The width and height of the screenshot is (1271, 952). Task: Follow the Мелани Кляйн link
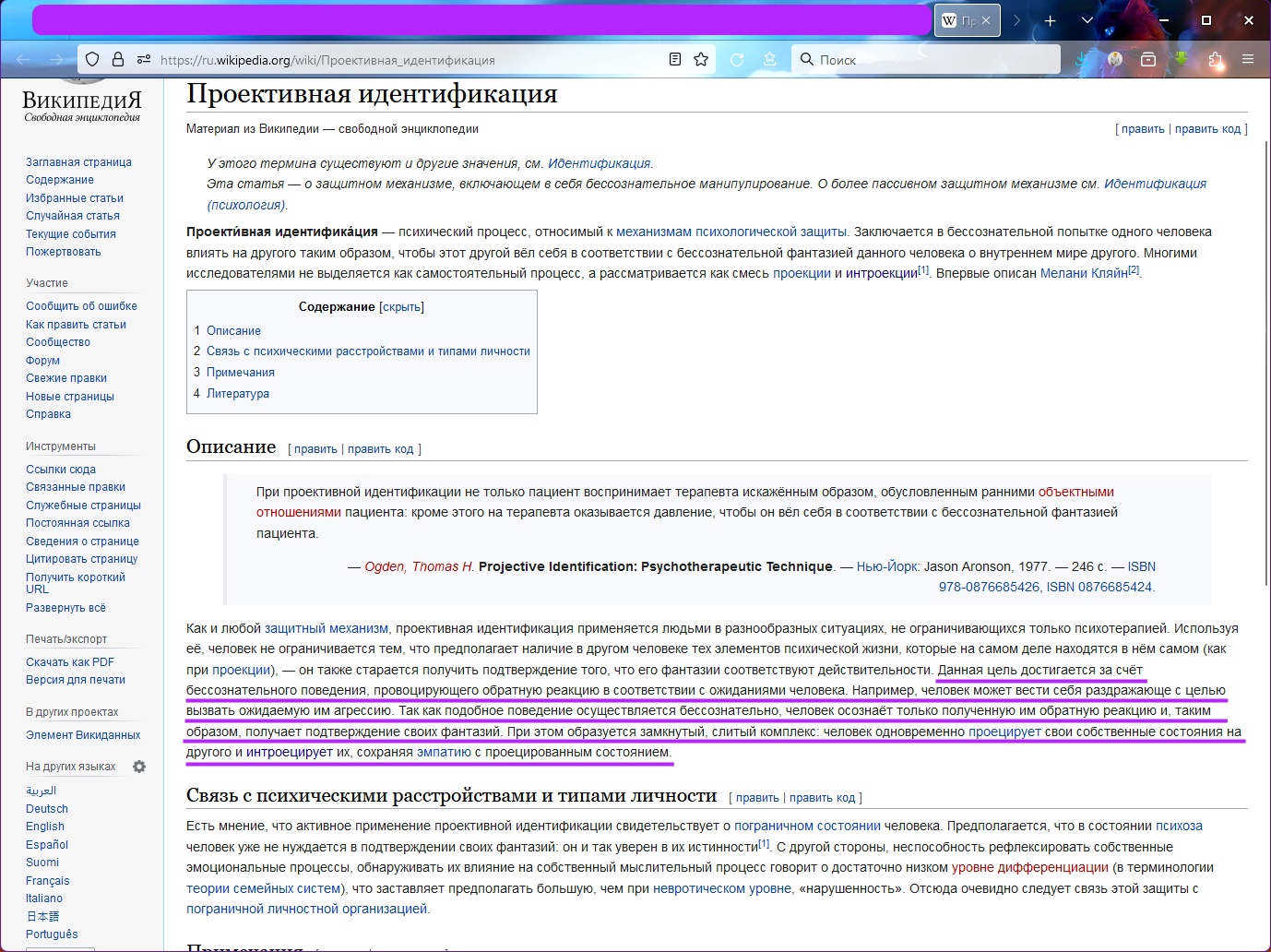click(1084, 273)
